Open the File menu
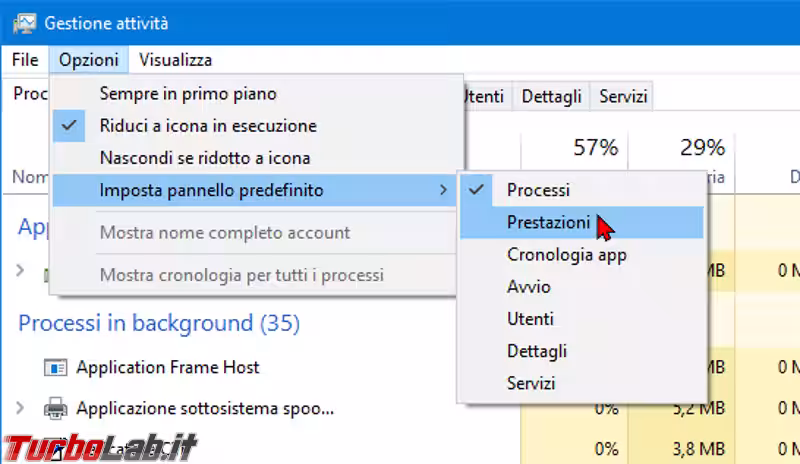The height and width of the screenshot is (464, 800). tap(25, 61)
